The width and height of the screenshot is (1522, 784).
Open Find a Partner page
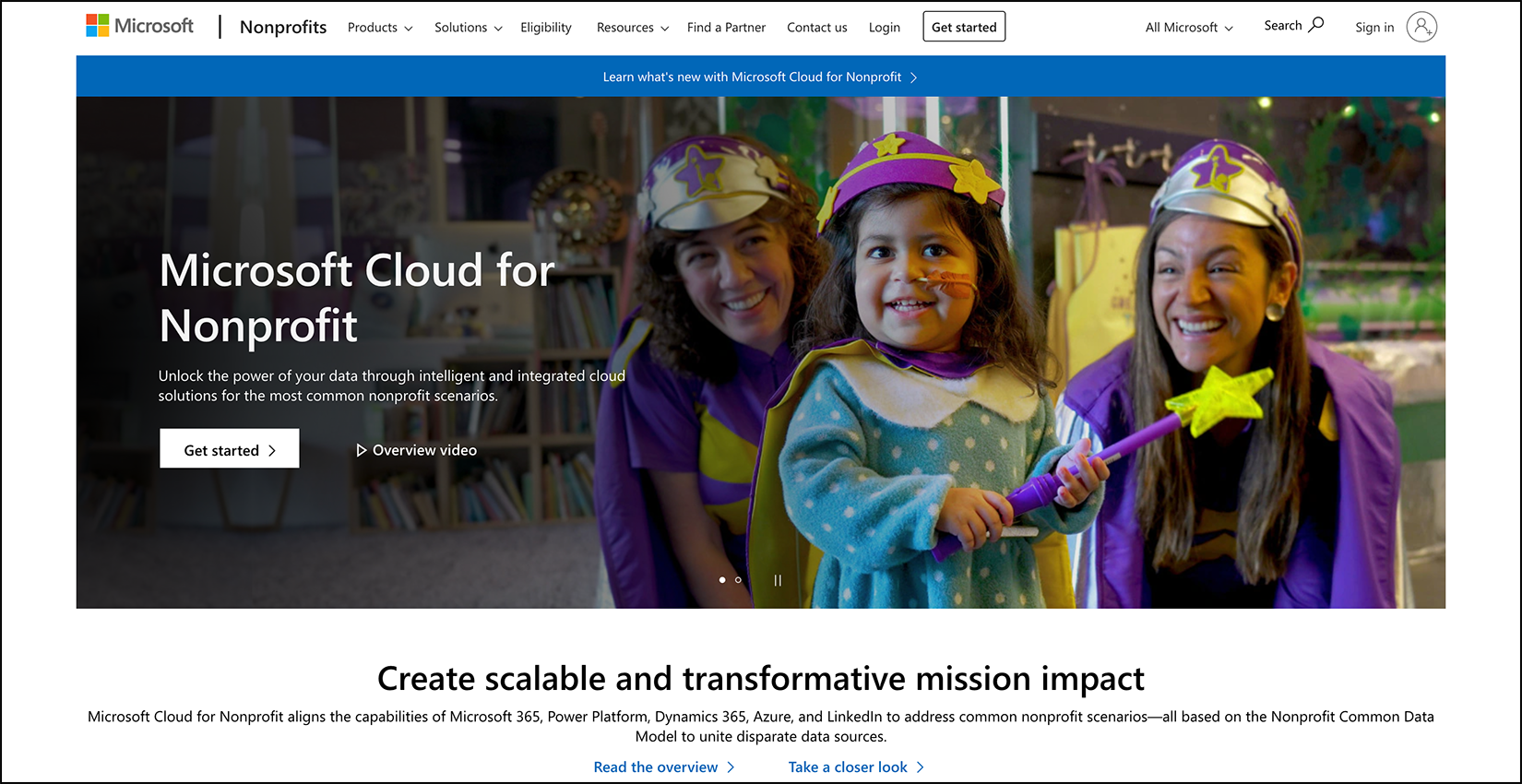tap(726, 28)
